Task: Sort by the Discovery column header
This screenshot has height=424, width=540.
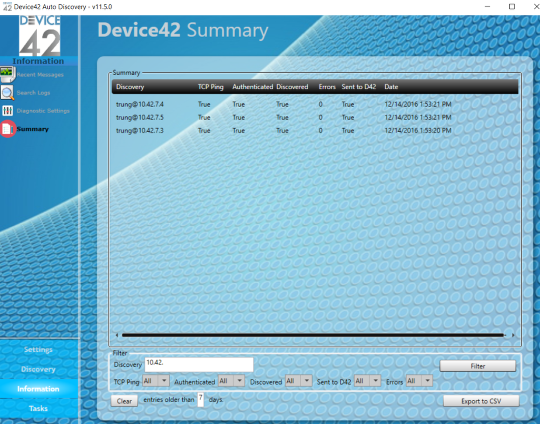Action: [x=130, y=87]
